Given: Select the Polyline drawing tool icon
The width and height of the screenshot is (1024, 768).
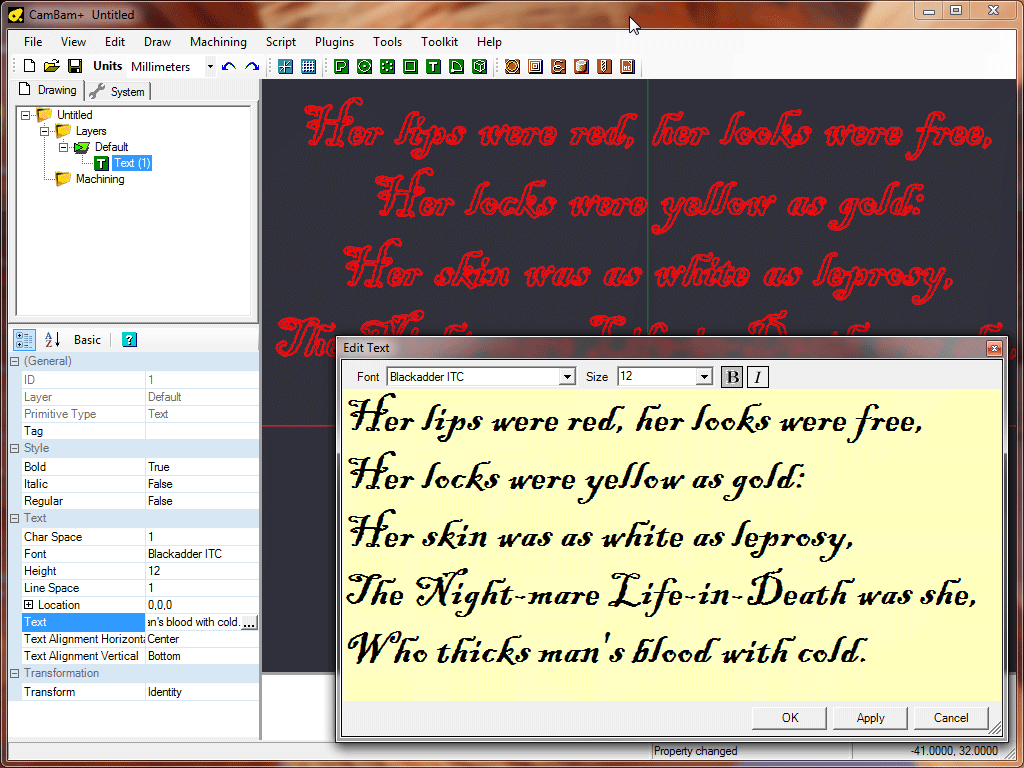Looking at the screenshot, I should tap(341, 66).
